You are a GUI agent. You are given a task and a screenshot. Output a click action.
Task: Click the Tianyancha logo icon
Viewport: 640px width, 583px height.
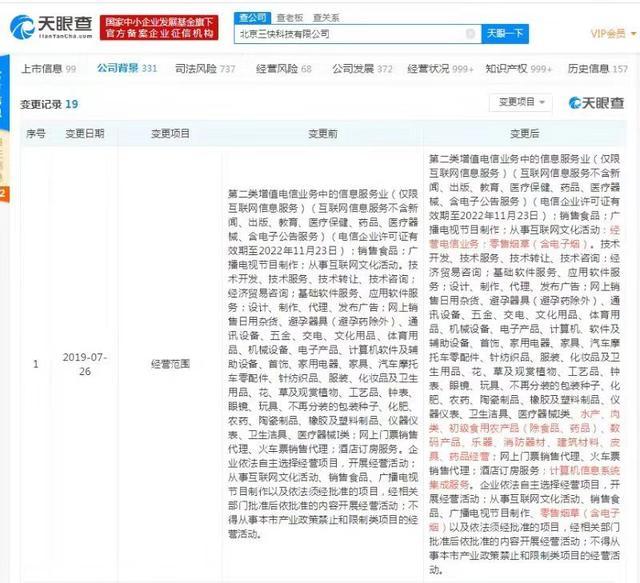pos(23,27)
